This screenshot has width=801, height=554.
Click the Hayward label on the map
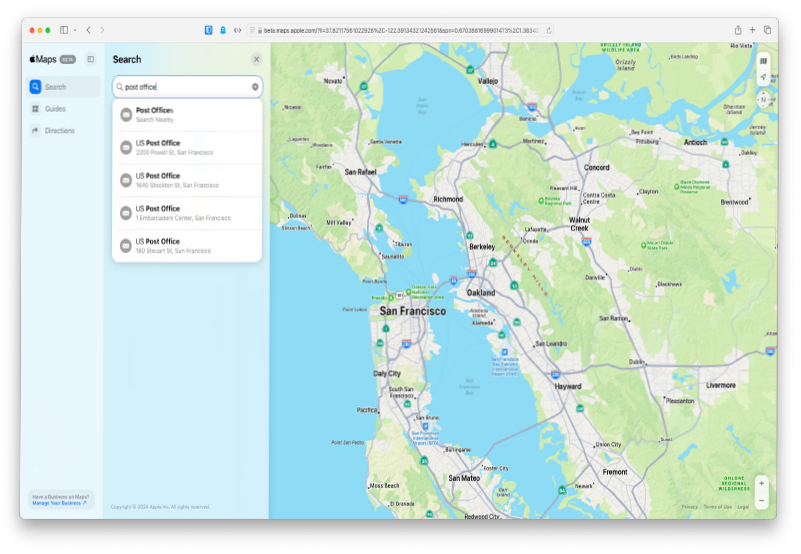(568, 387)
